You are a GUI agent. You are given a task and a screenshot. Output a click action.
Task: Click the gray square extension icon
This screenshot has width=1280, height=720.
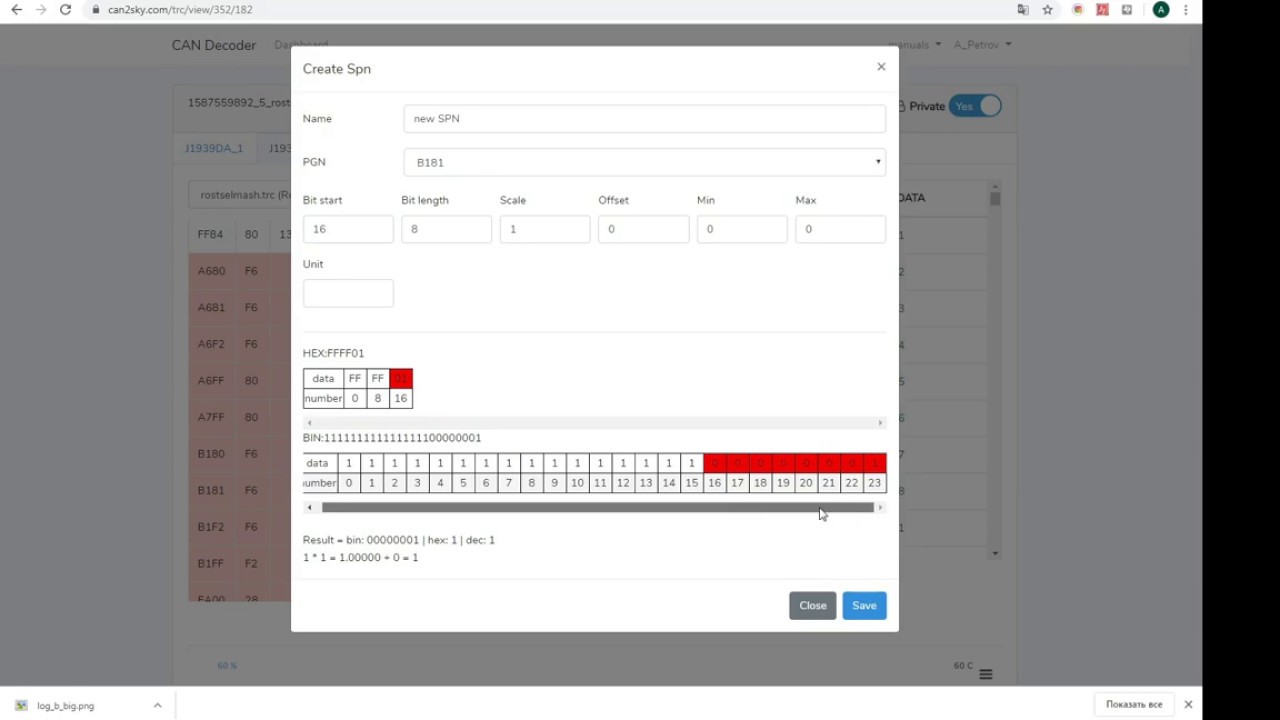coord(1128,10)
